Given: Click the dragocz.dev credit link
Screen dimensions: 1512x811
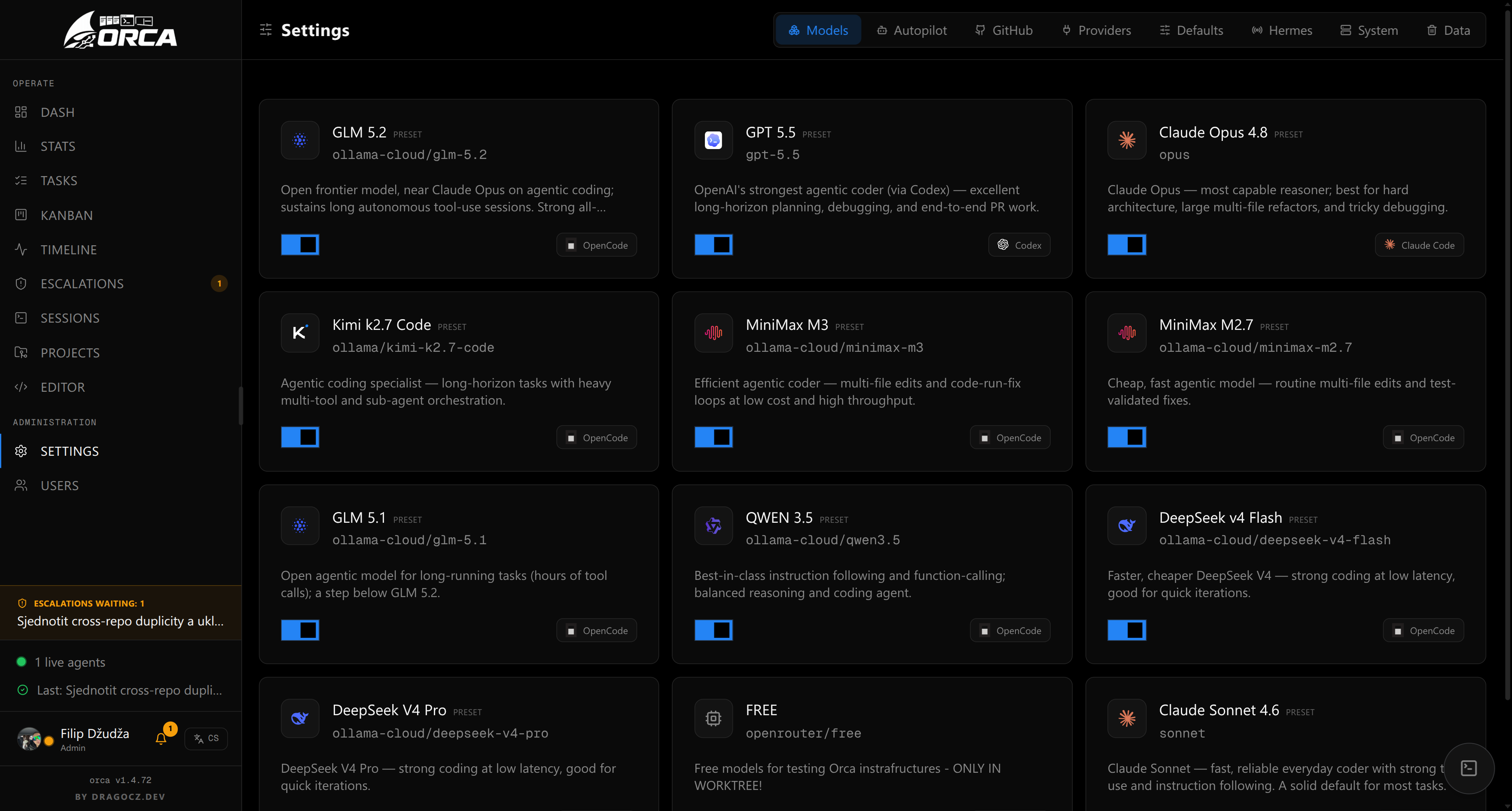Looking at the screenshot, I should [120, 796].
